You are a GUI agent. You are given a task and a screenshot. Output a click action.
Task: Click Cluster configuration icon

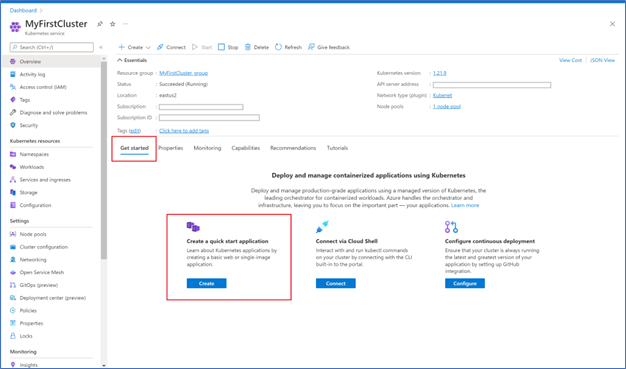coord(13,247)
